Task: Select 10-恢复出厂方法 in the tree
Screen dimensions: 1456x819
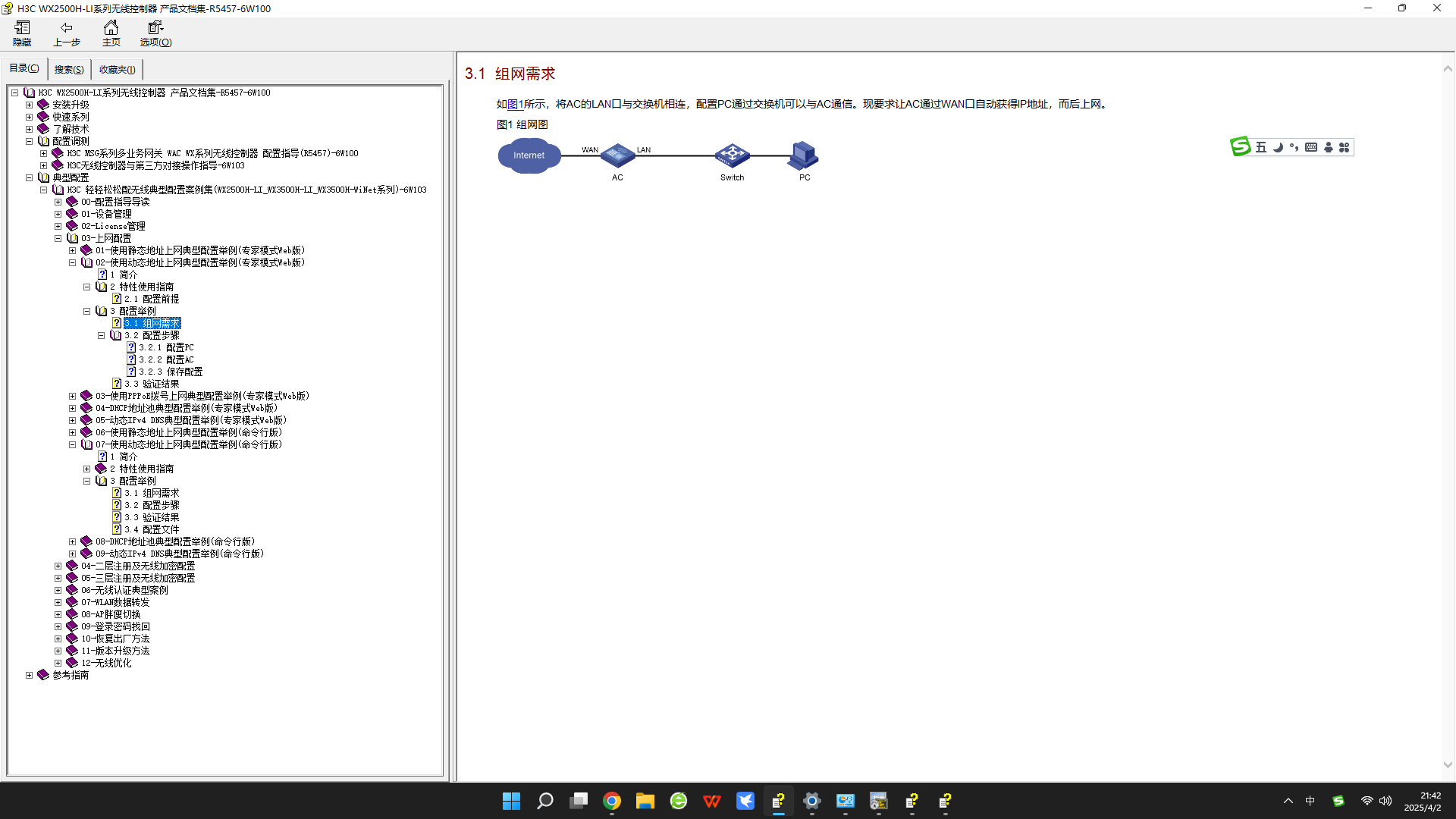Action: click(115, 639)
